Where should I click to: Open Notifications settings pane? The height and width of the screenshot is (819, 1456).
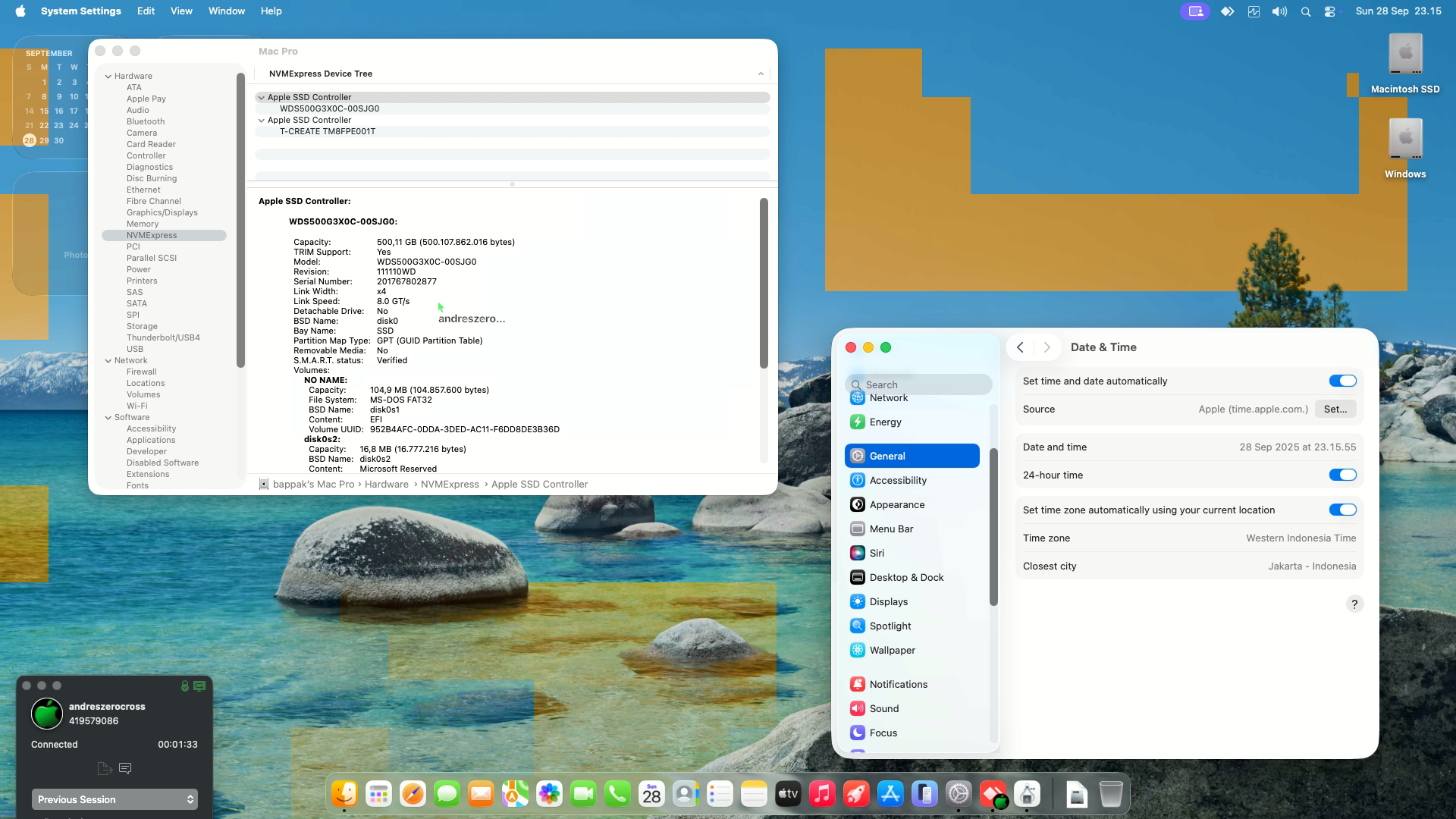coord(912,684)
